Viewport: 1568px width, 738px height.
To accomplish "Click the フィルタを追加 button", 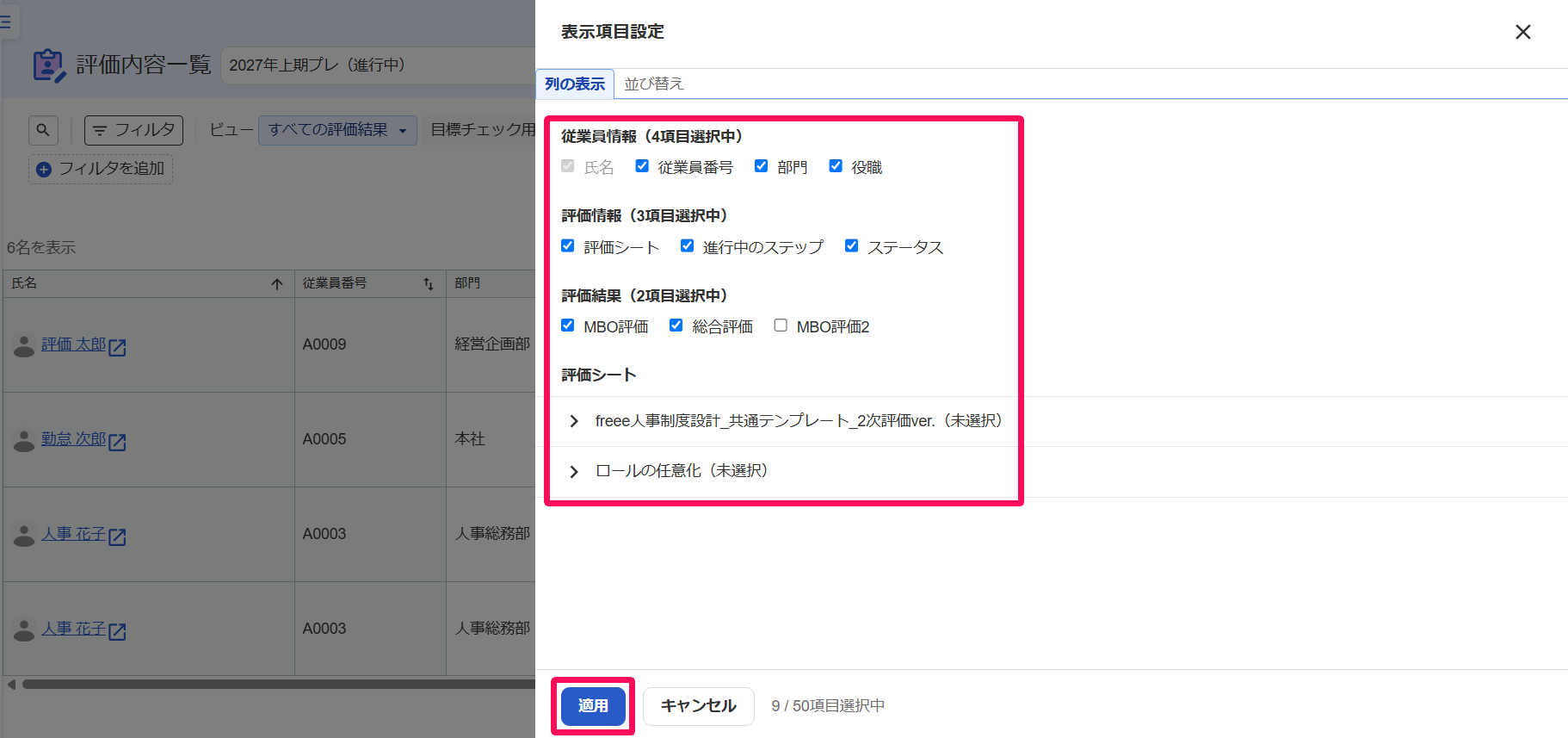I will click(101, 170).
